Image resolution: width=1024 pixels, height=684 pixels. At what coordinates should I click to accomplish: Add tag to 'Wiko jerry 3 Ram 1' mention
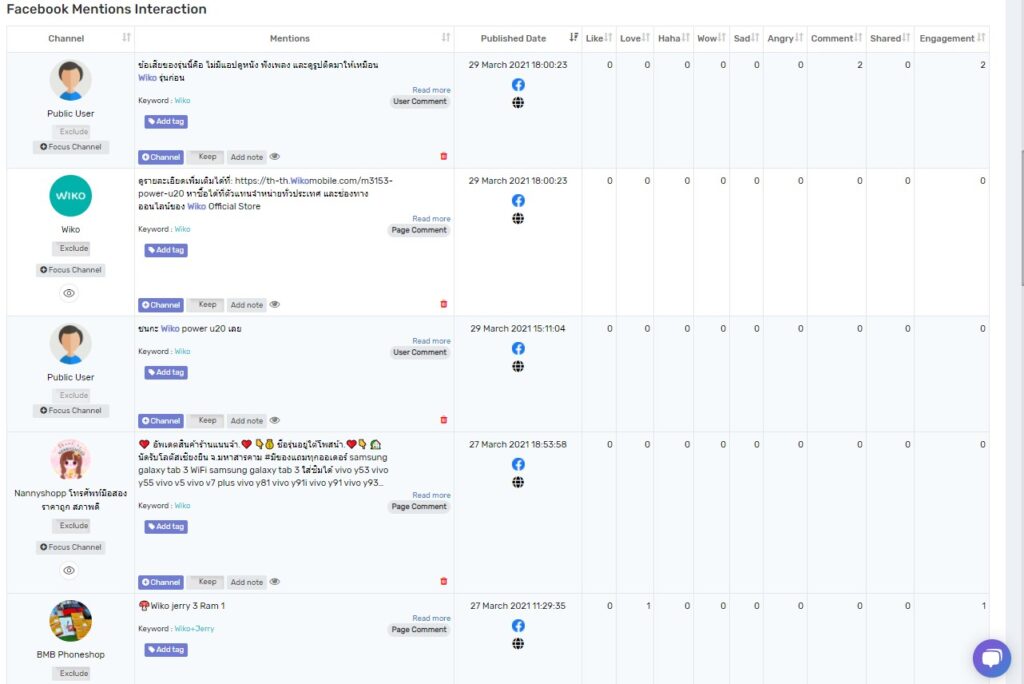tap(166, 649)
